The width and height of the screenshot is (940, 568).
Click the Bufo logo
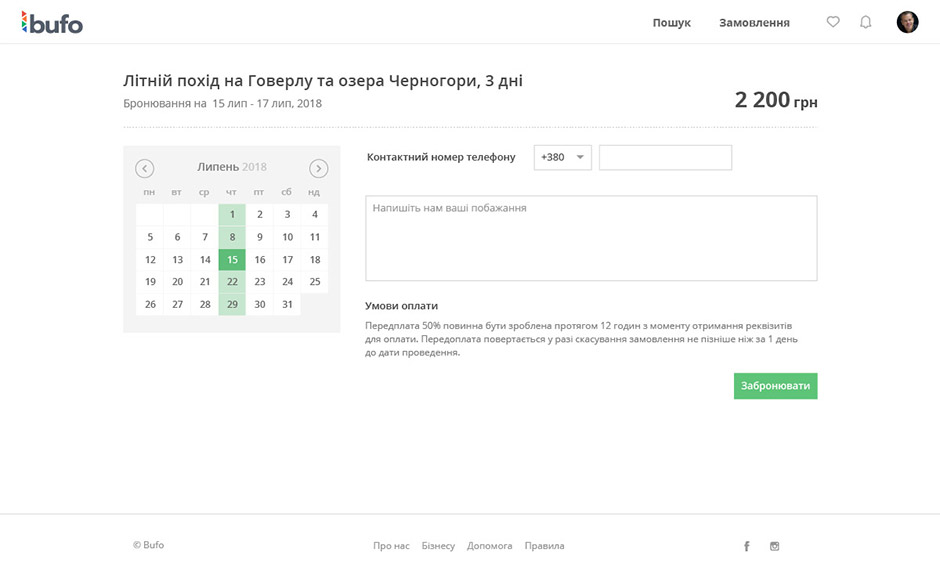(52, 22)
